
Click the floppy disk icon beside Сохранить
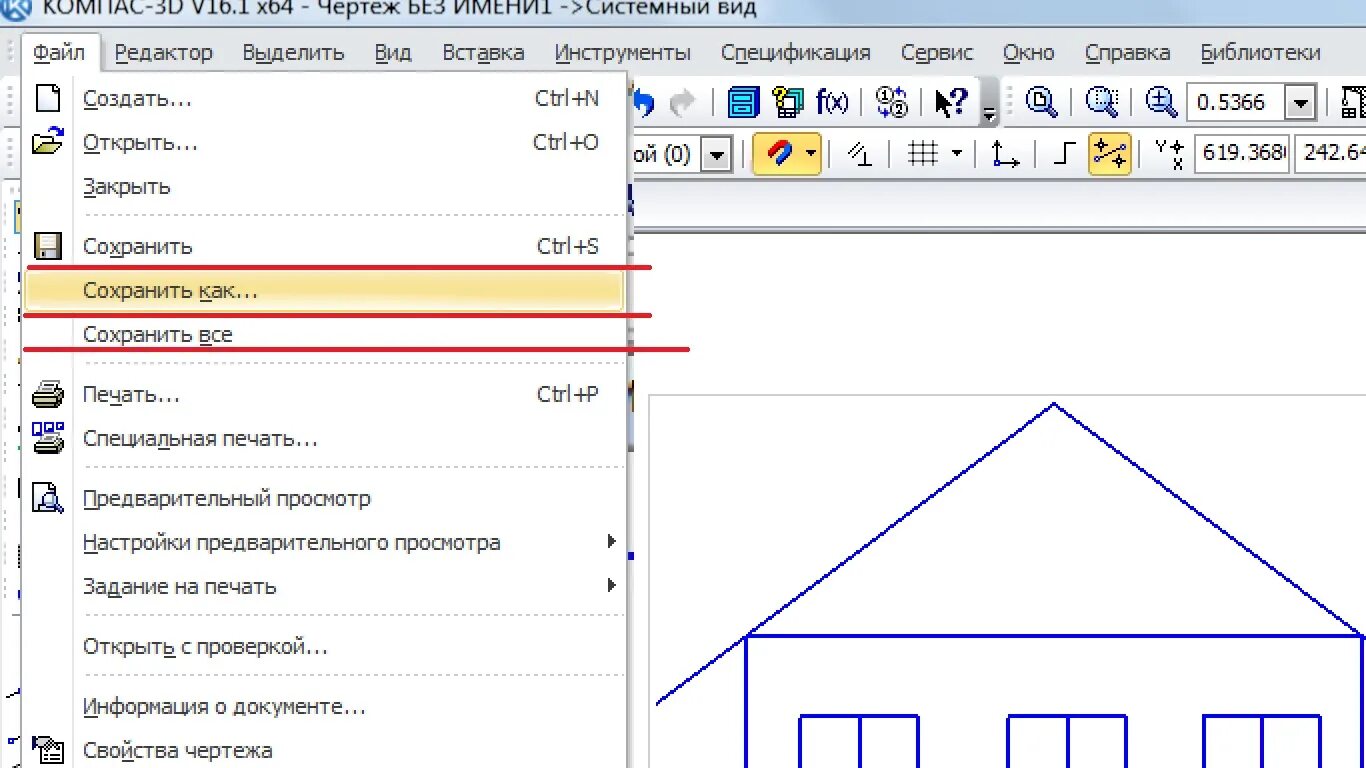click(x=47, y=246)
